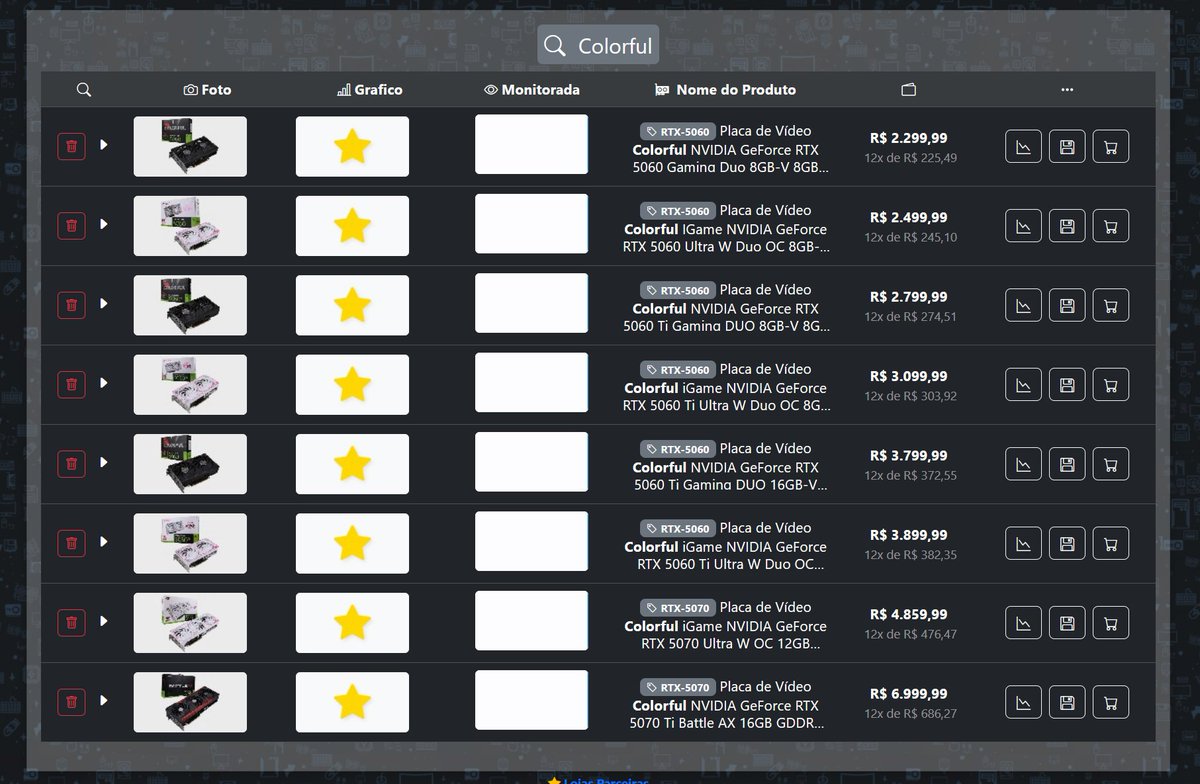This screenshot has height=784, width=1200.
Task: Sort by the Grafico column header
Action: pos(370,90)
